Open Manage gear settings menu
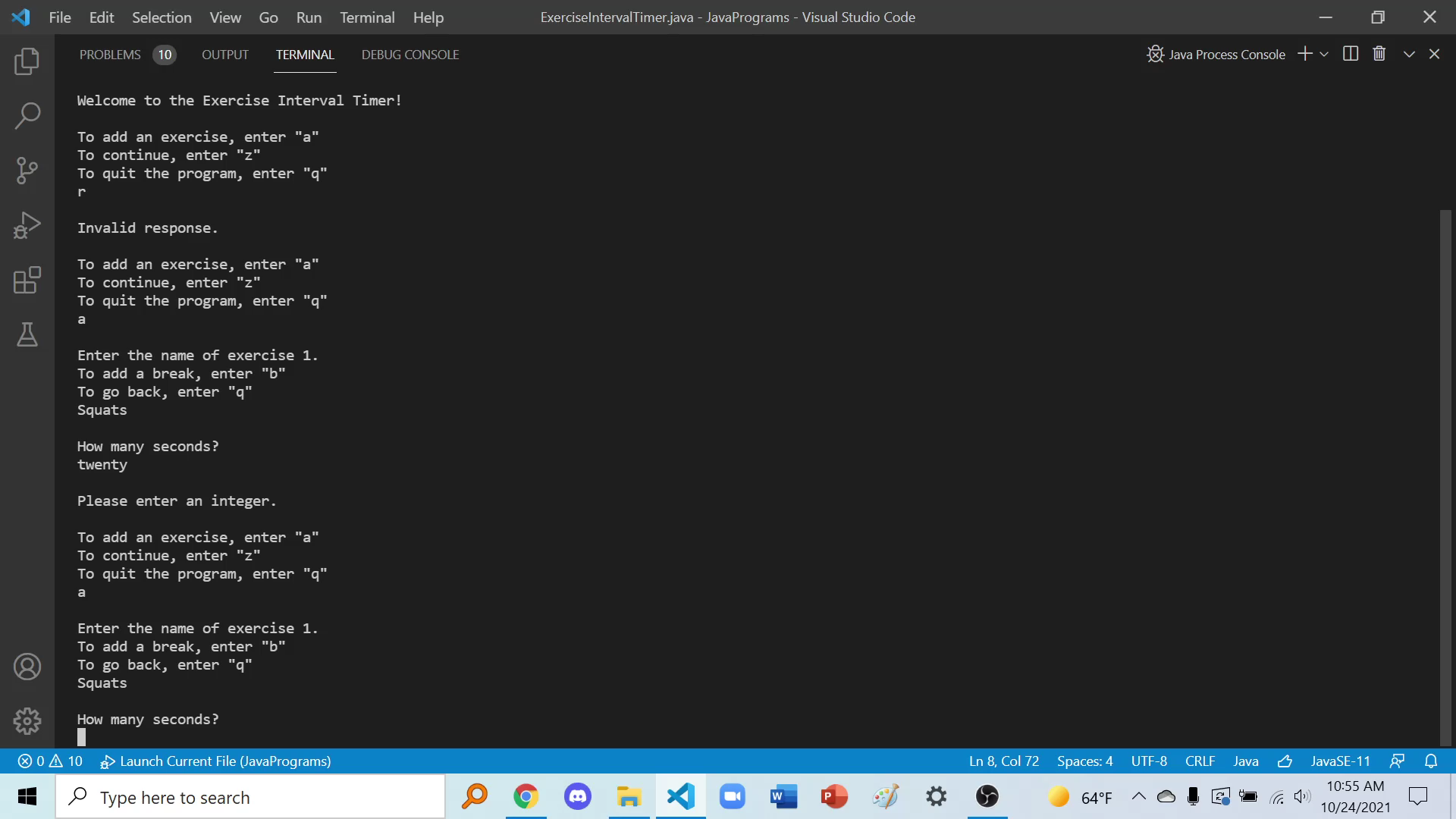The width and height of the screenshot is (1456, 819). click(27, 721)
